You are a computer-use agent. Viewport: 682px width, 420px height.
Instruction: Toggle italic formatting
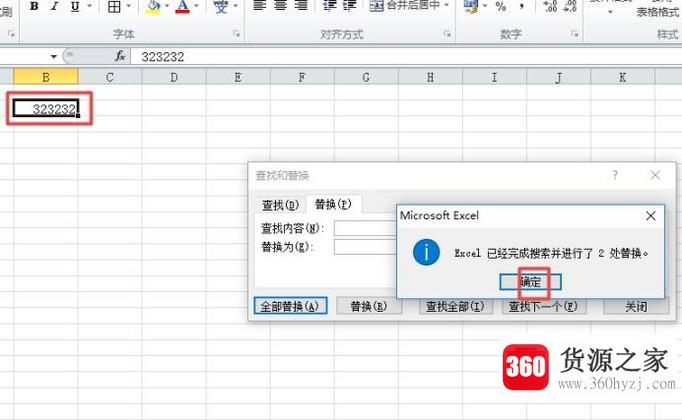pos(55,6)
